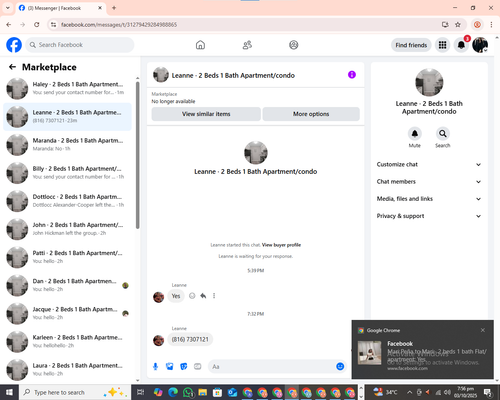Click the Find friends button
This screenshot has width=500, height=400.
(411, 45)
